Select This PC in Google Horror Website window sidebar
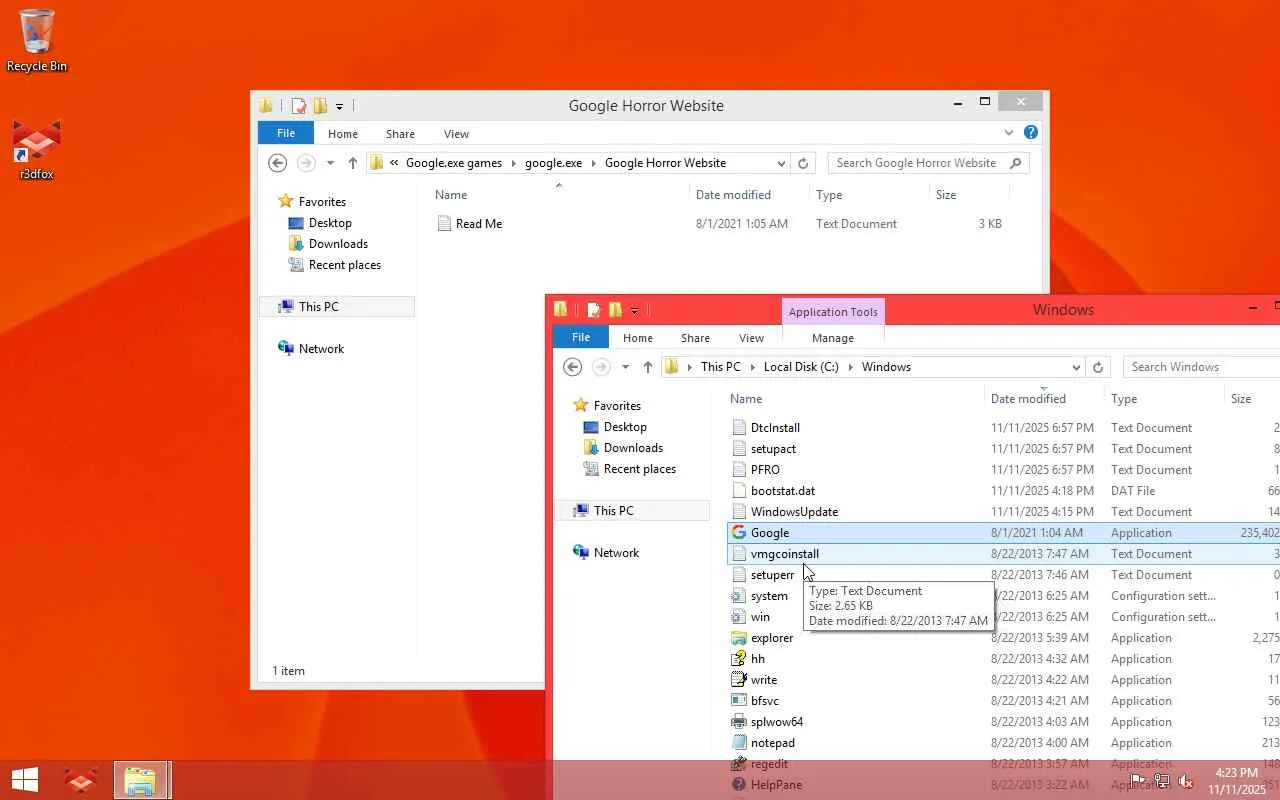1280x800 pixels. coord(318,307)
